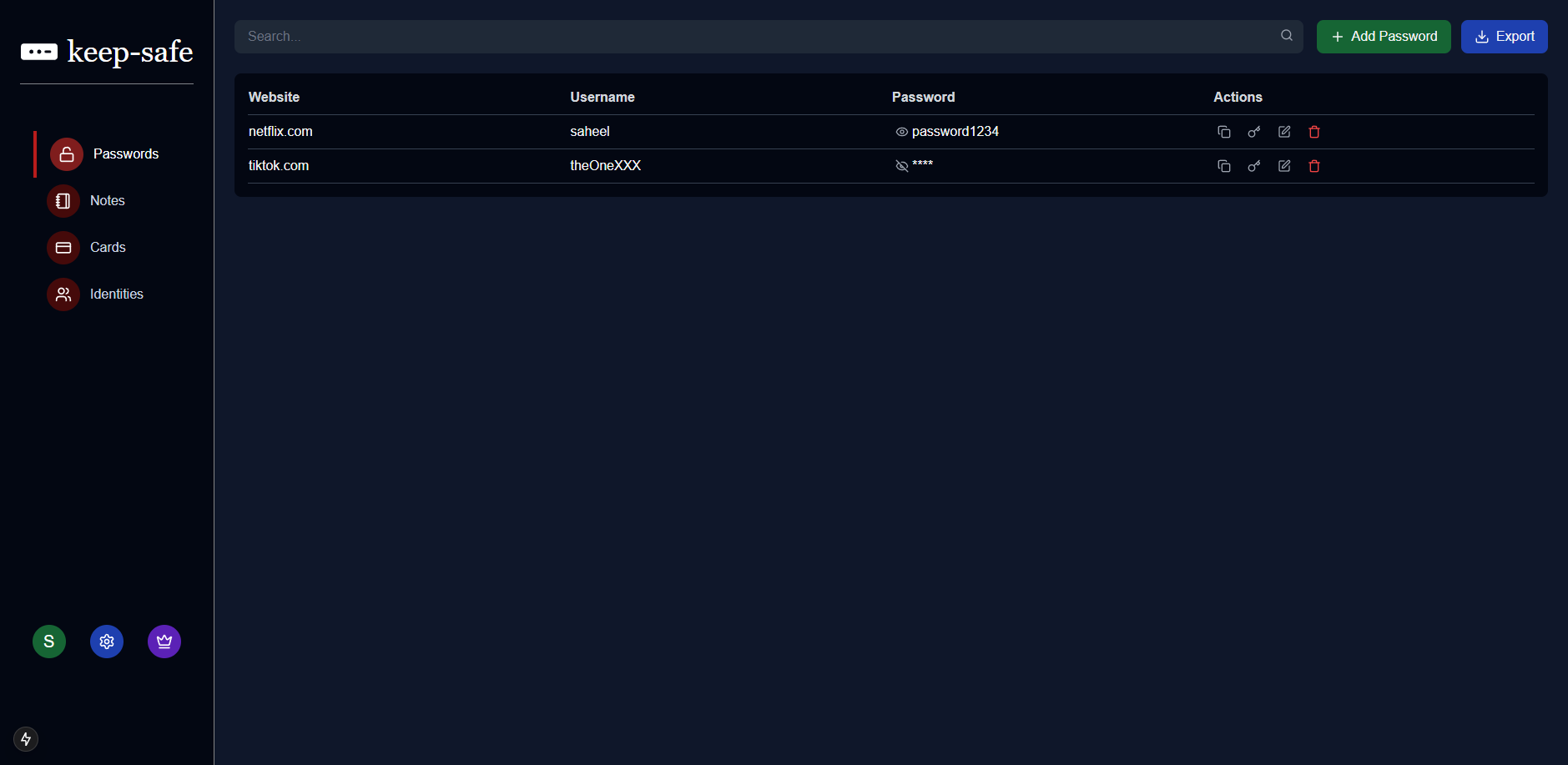Screen dimensions: 1568x765
Task: Click the purple crown premium icon
Action: tap(164, 642)
